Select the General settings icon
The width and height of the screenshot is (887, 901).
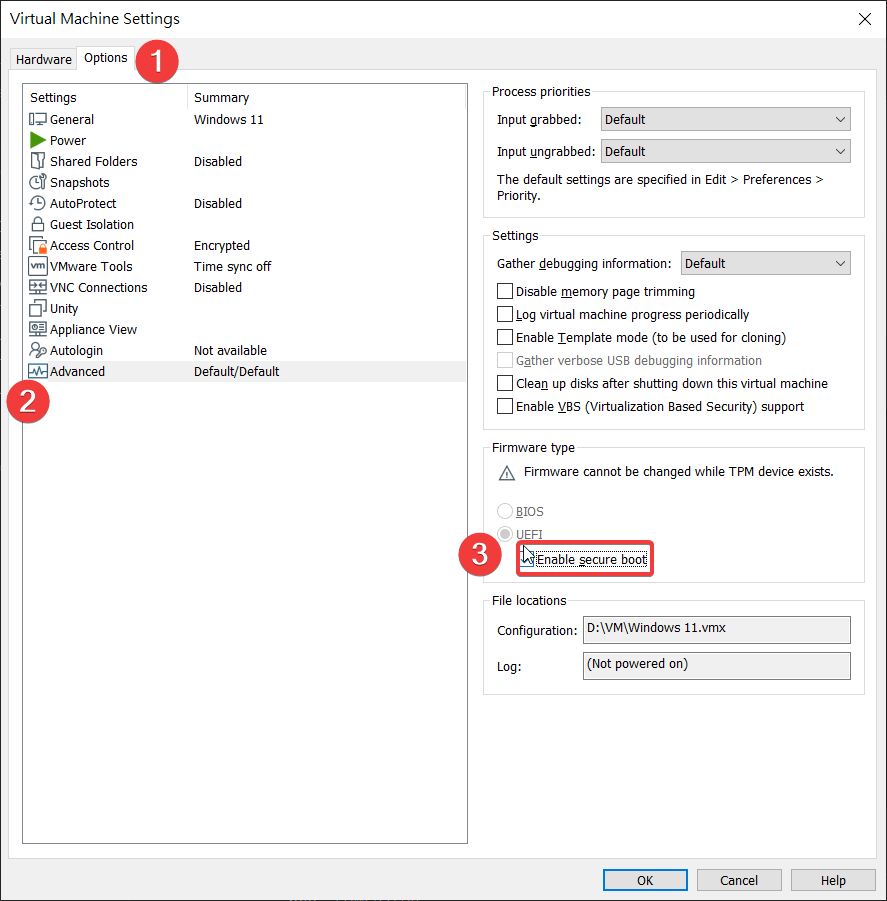(38, 120)
